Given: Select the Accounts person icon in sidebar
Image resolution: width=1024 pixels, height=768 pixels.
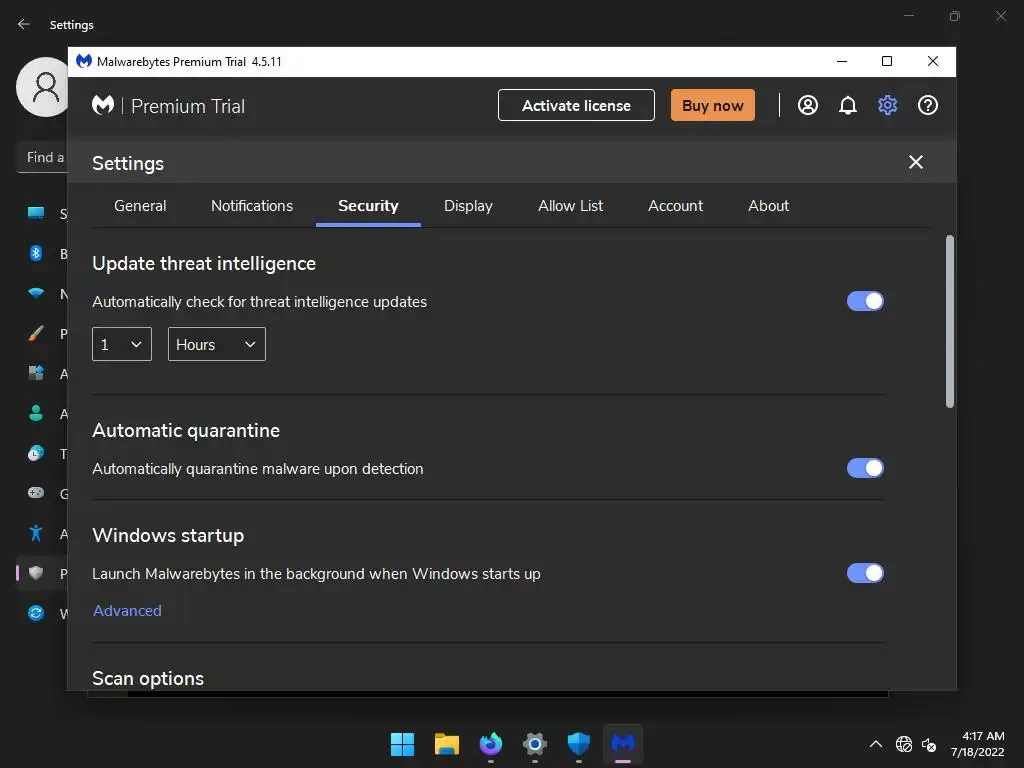Looking at the screenshot, I should [x=36, y=413].
